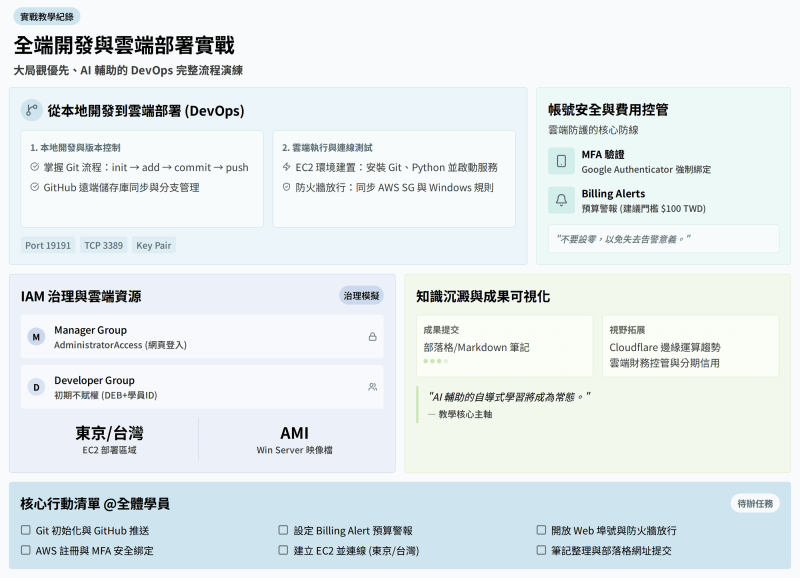Click the Port 19191 tag
The height and width of the screenshot is (578, 800).
tap(48, 245)
